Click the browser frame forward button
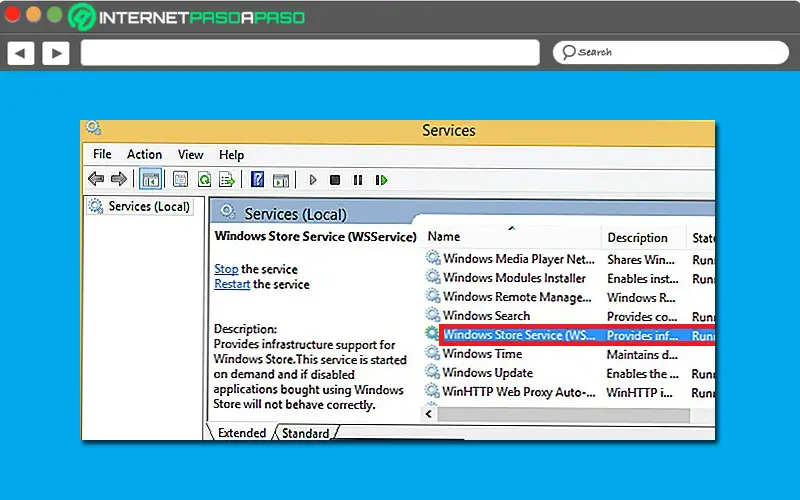Image resolution: width=800 pixels, height=500 pixels. (x=56, y=53)
